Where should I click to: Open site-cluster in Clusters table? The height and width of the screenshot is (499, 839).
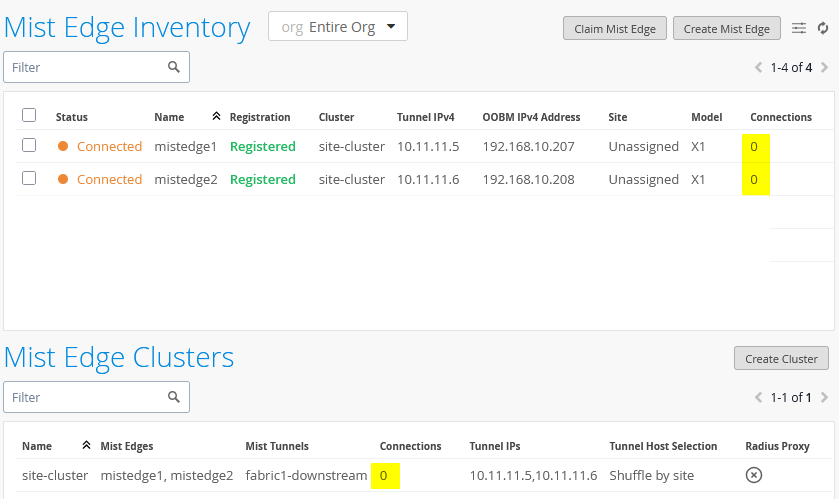(x=55, y=475)
